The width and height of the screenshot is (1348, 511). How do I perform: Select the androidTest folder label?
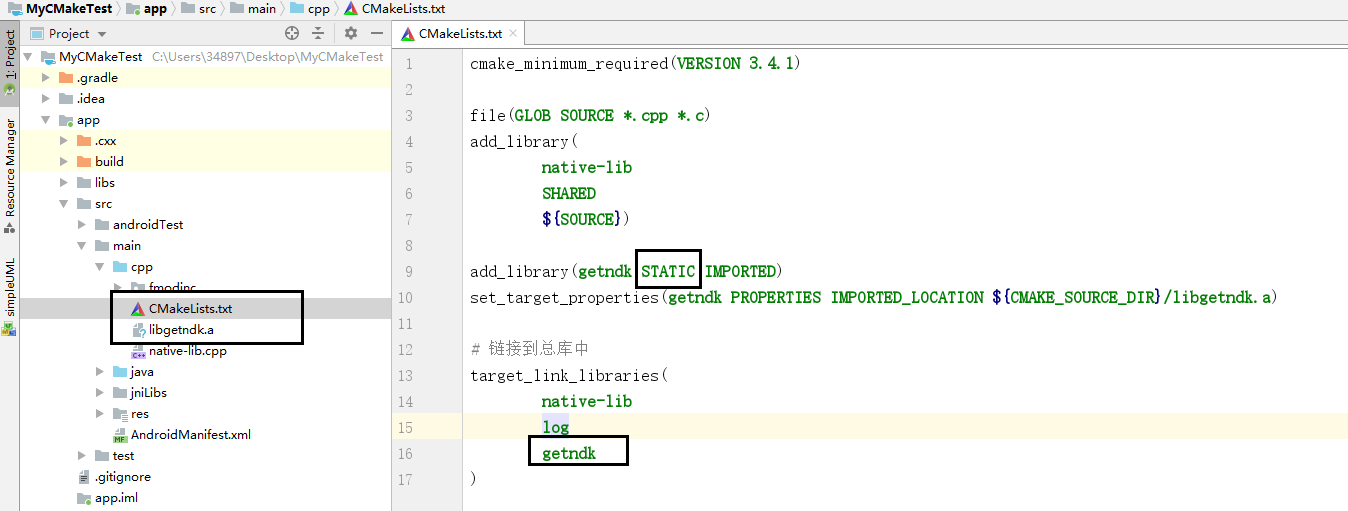click(x=148, y=225)
